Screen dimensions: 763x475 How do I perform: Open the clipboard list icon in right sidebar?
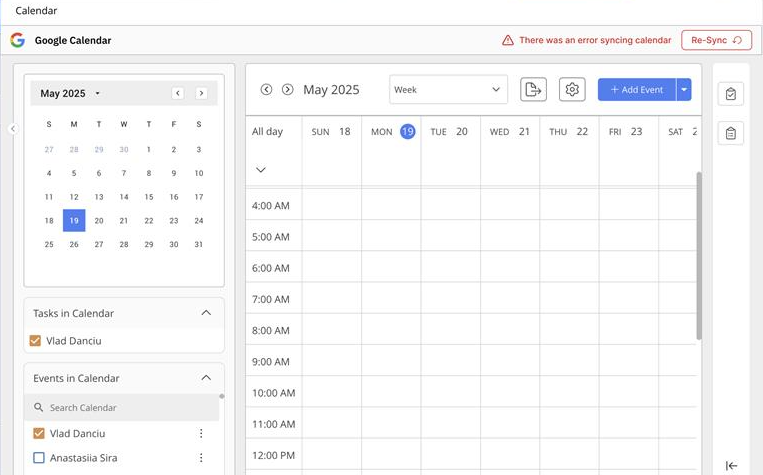pyautogui.click(x=730, y=133)
